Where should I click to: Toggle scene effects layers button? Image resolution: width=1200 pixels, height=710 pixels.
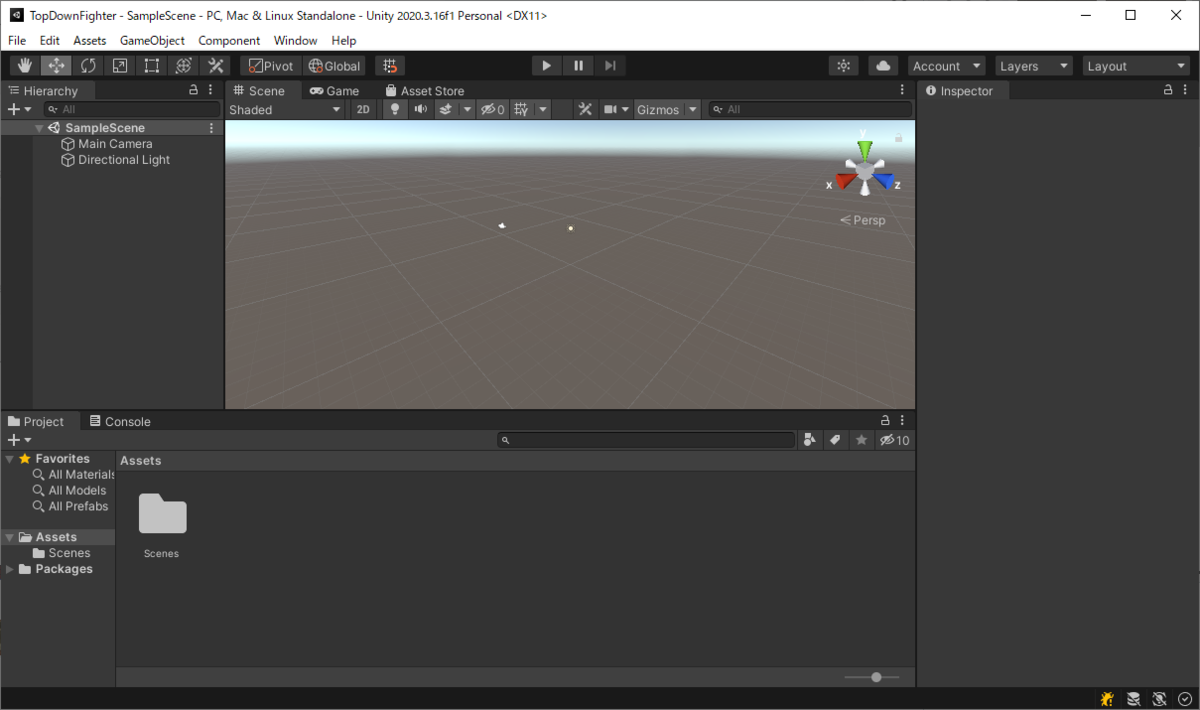(x=447, y=110)
